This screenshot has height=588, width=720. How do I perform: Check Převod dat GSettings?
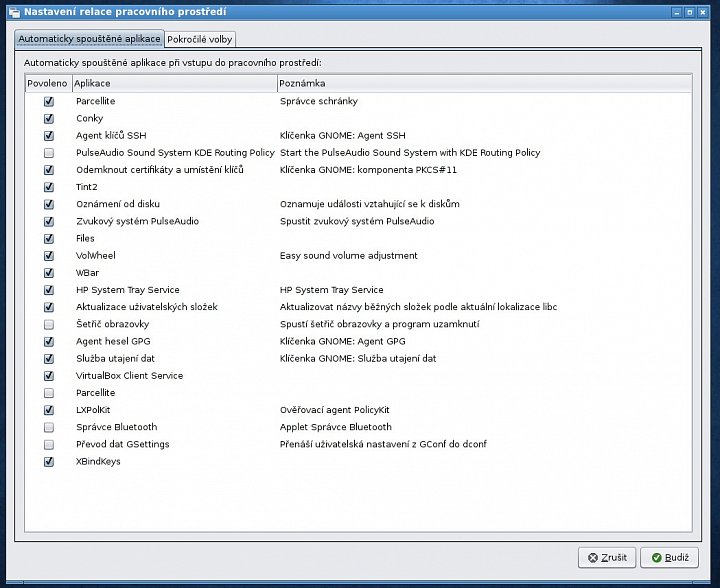49,444
